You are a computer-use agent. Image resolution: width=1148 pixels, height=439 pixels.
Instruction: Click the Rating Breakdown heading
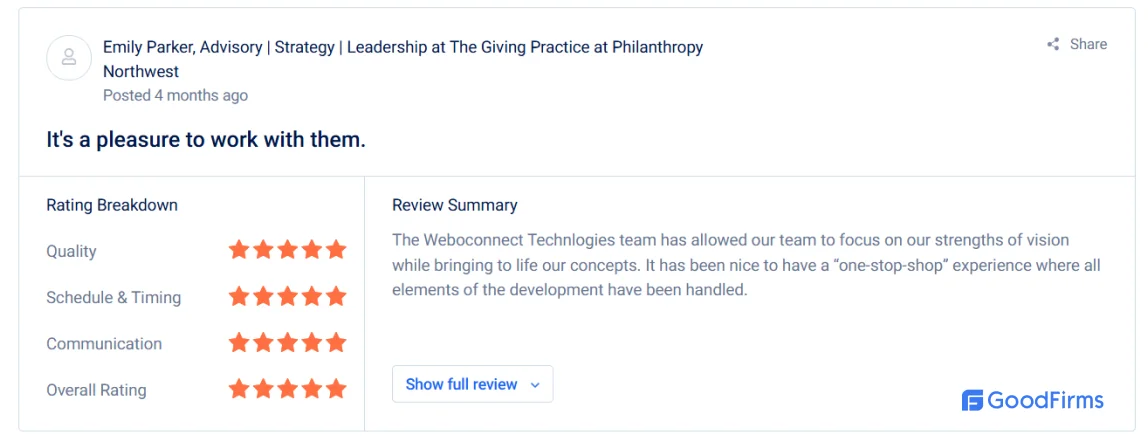112,205
